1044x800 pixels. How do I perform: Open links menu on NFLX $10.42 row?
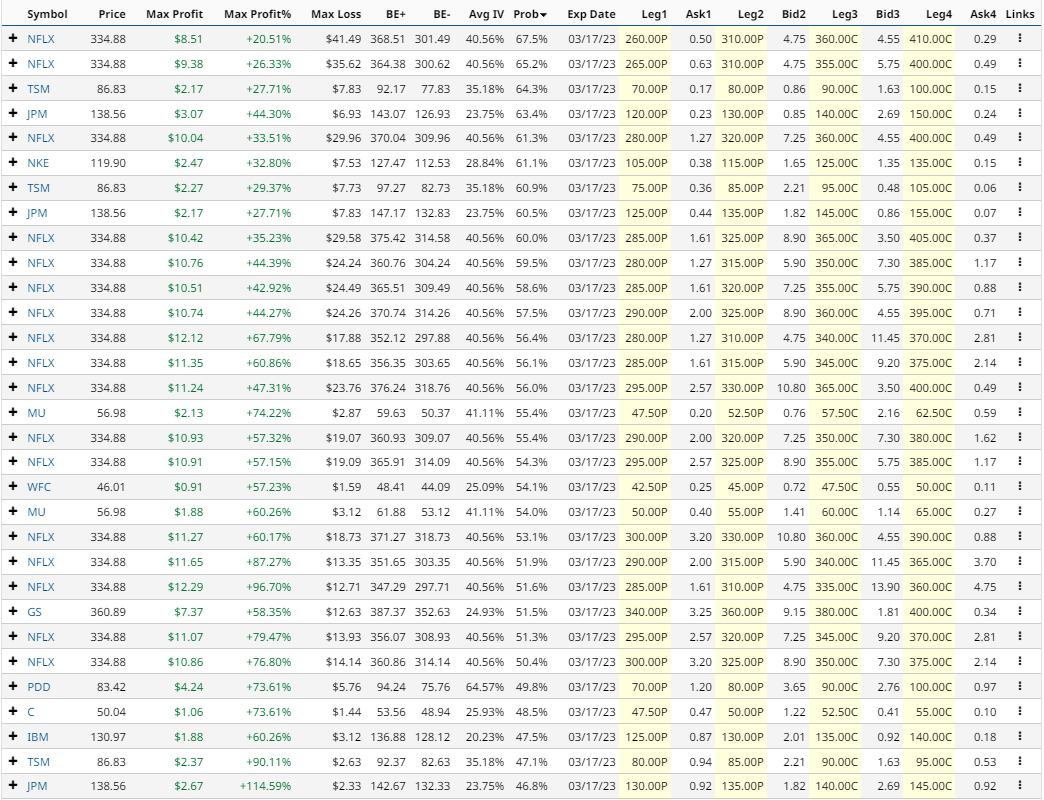1019,238
